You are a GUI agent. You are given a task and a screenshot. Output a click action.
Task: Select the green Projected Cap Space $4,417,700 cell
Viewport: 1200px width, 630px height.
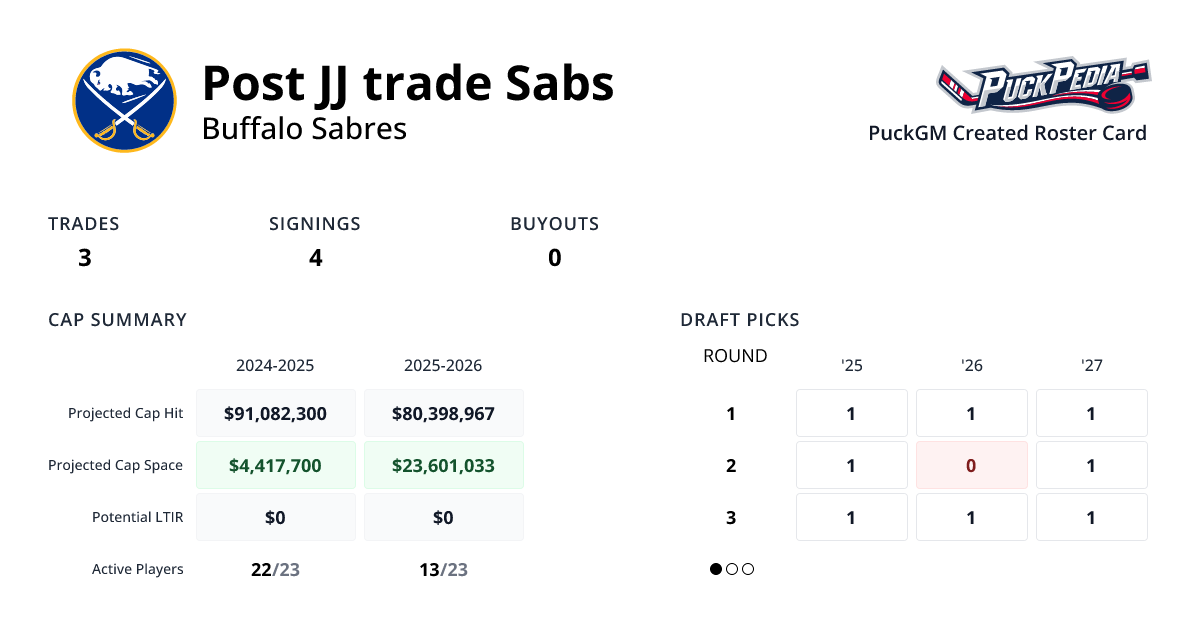(276, 464)
